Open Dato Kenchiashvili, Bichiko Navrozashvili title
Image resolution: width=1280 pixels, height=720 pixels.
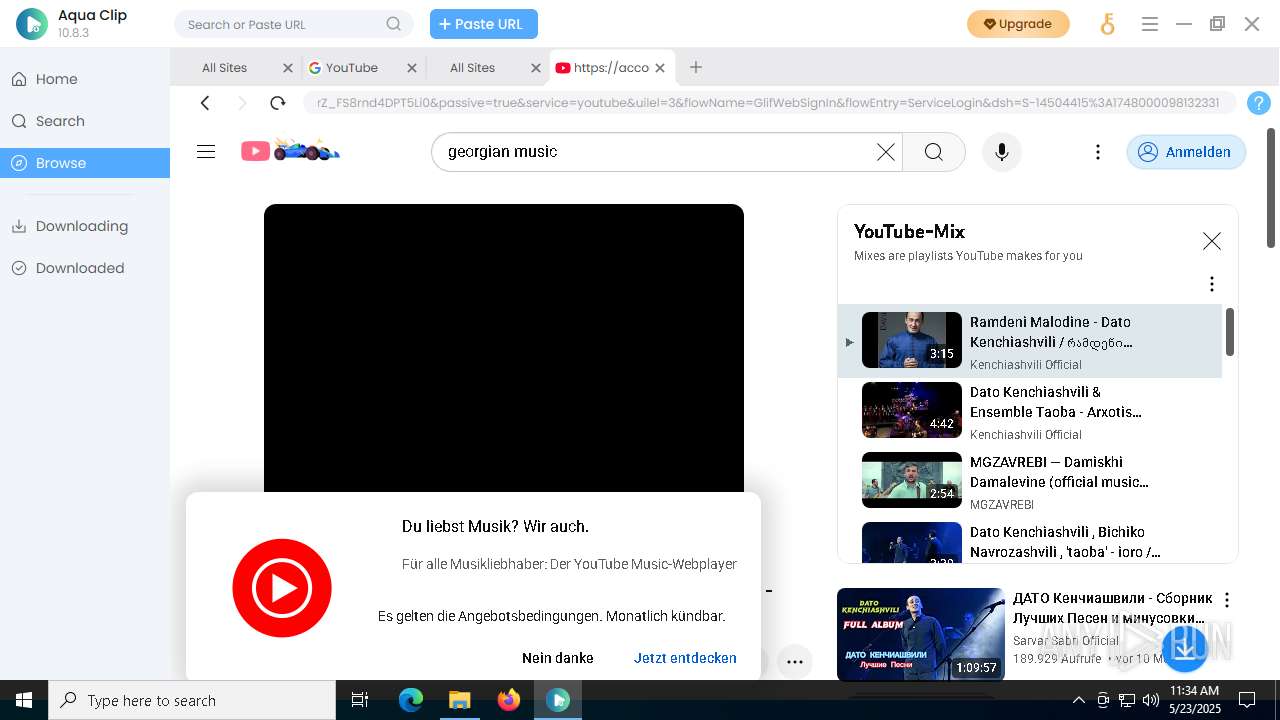tap(1066, 542)
